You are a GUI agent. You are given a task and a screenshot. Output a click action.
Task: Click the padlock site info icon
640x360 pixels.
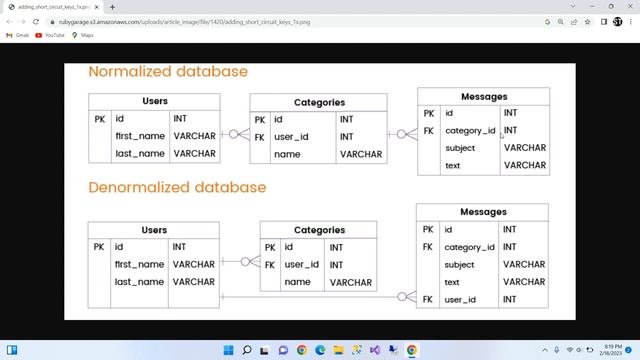point(52,22)
